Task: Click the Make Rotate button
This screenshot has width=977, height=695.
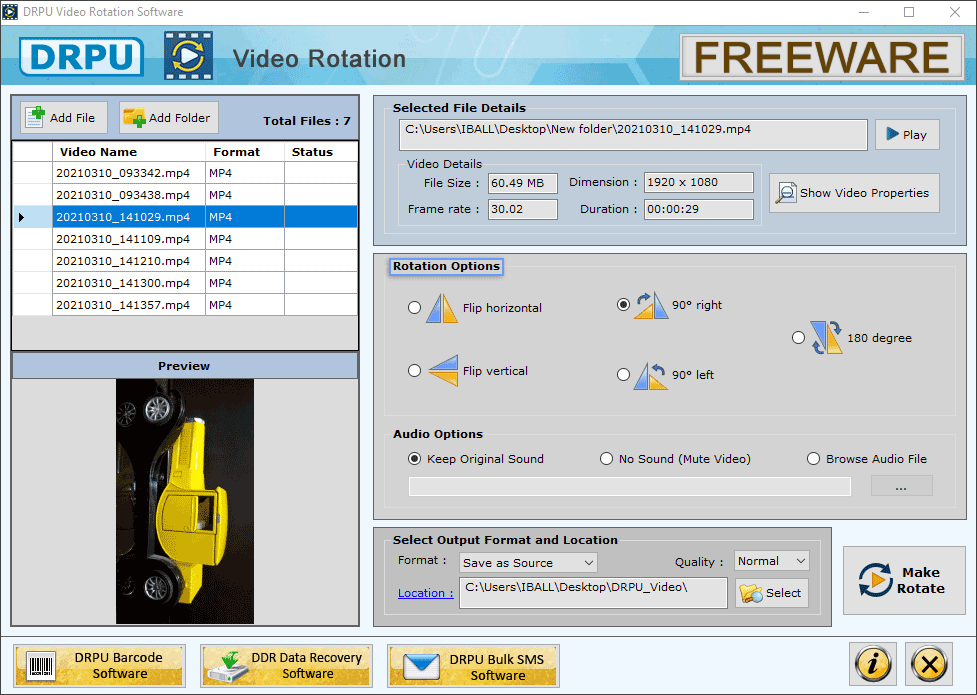Action: (904, 580)
